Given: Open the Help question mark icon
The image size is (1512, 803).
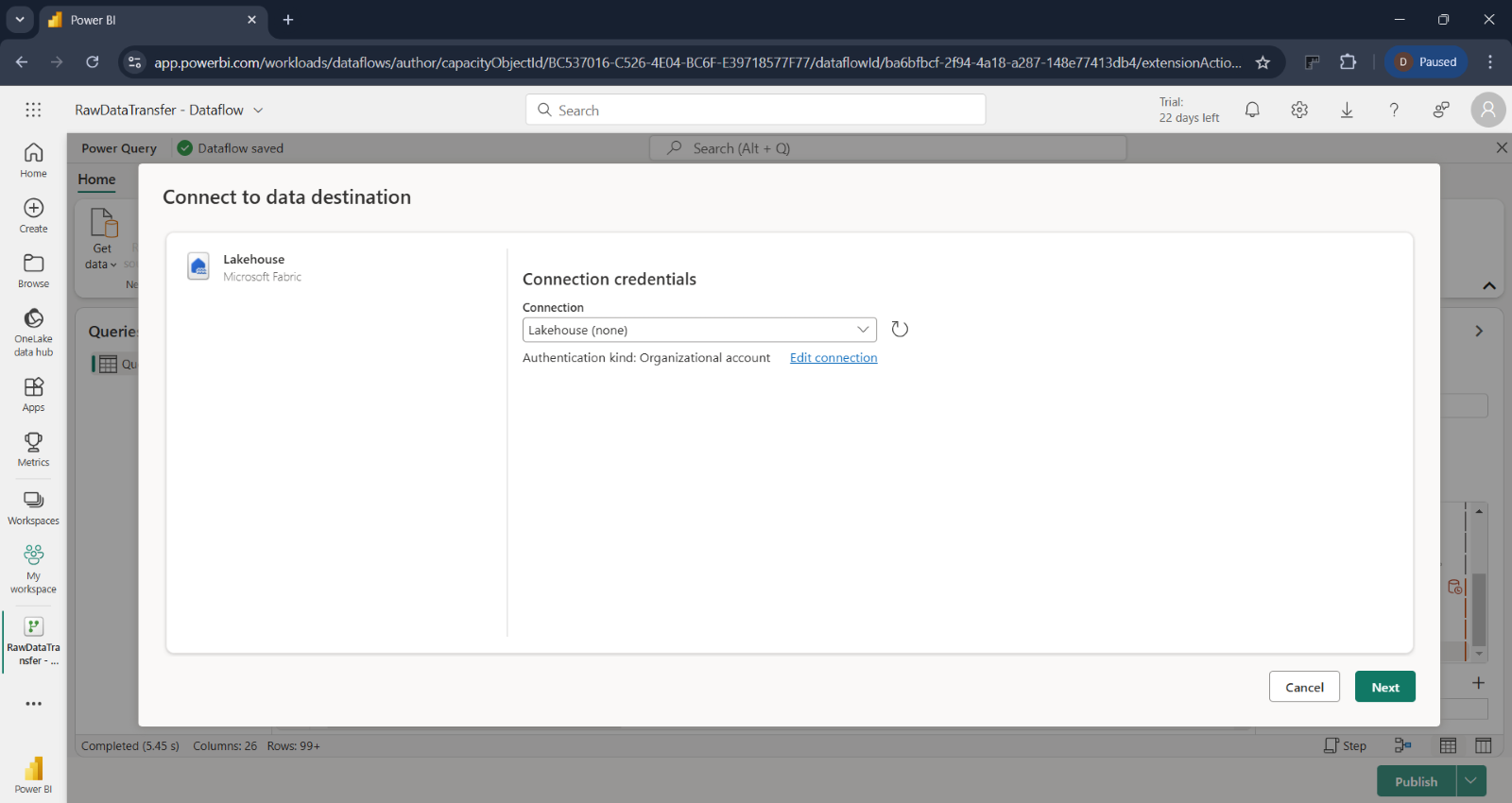Looking at the screenshot, I should 1394,110.
